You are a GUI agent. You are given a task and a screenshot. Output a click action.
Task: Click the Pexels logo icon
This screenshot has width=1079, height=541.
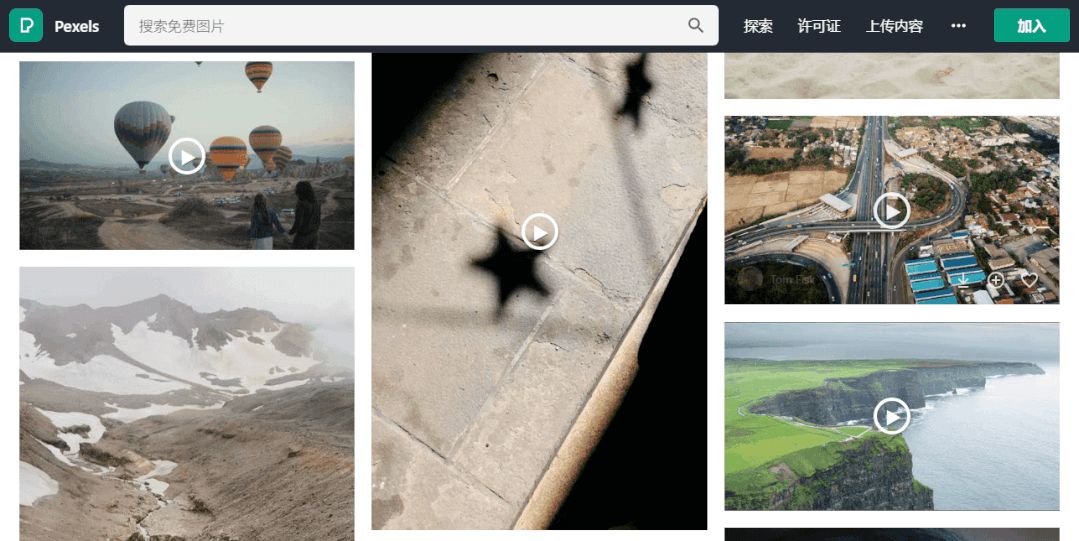[x=26, y=25]
